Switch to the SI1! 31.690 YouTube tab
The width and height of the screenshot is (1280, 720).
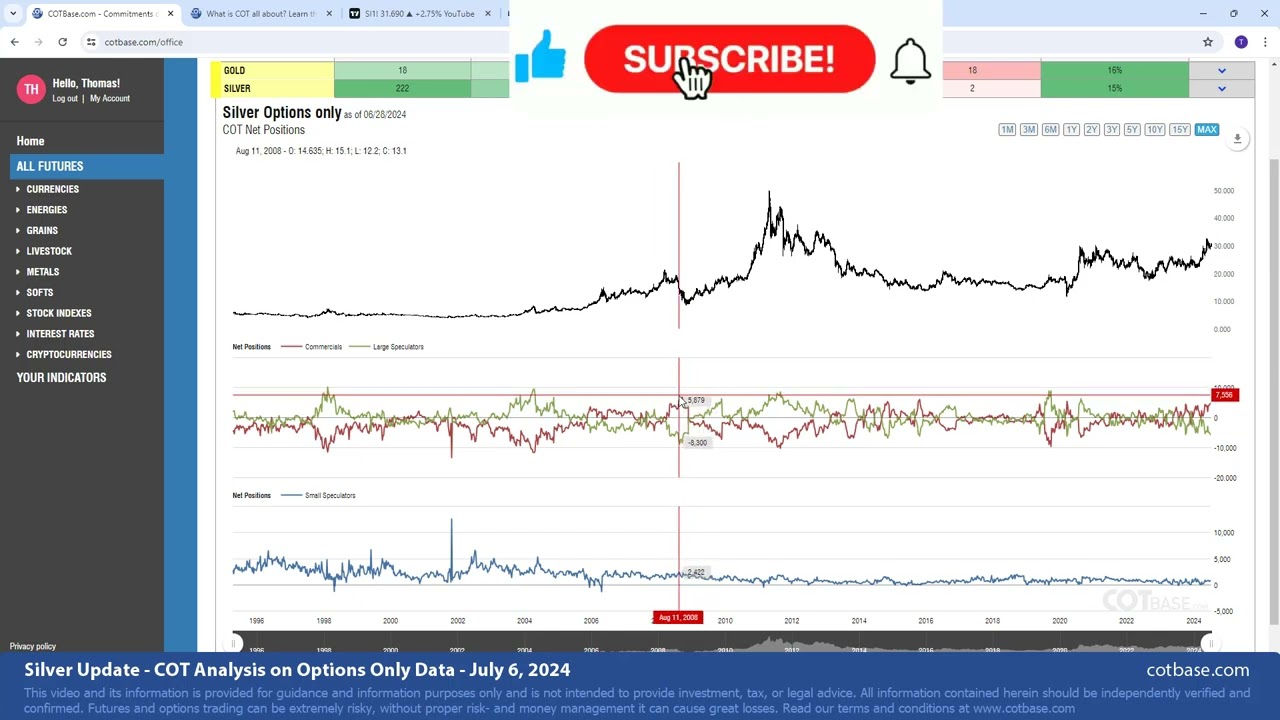point(420,14)
